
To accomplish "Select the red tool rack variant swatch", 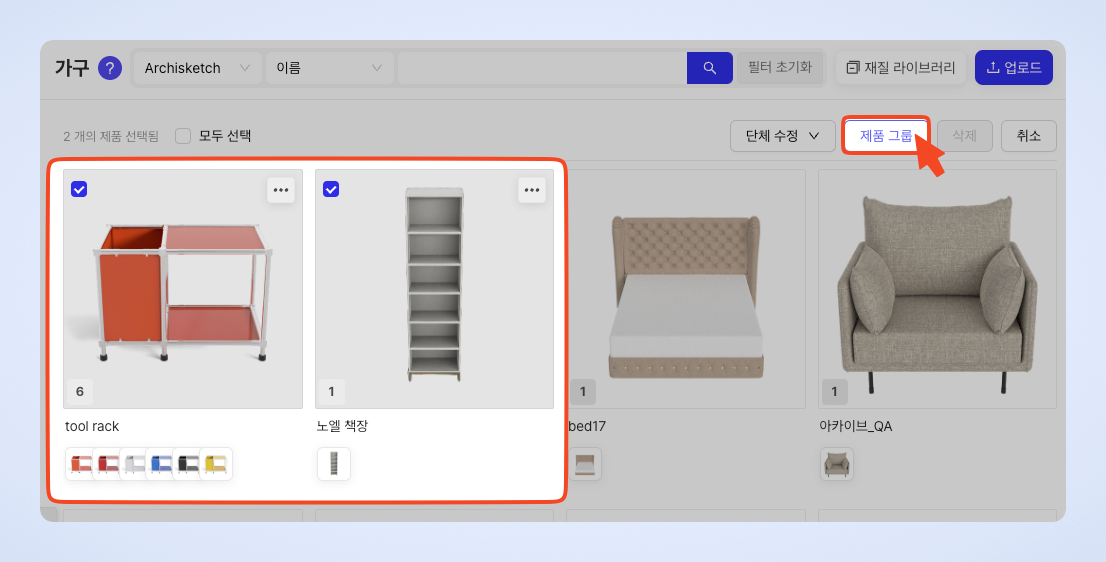I will point(108,464).
